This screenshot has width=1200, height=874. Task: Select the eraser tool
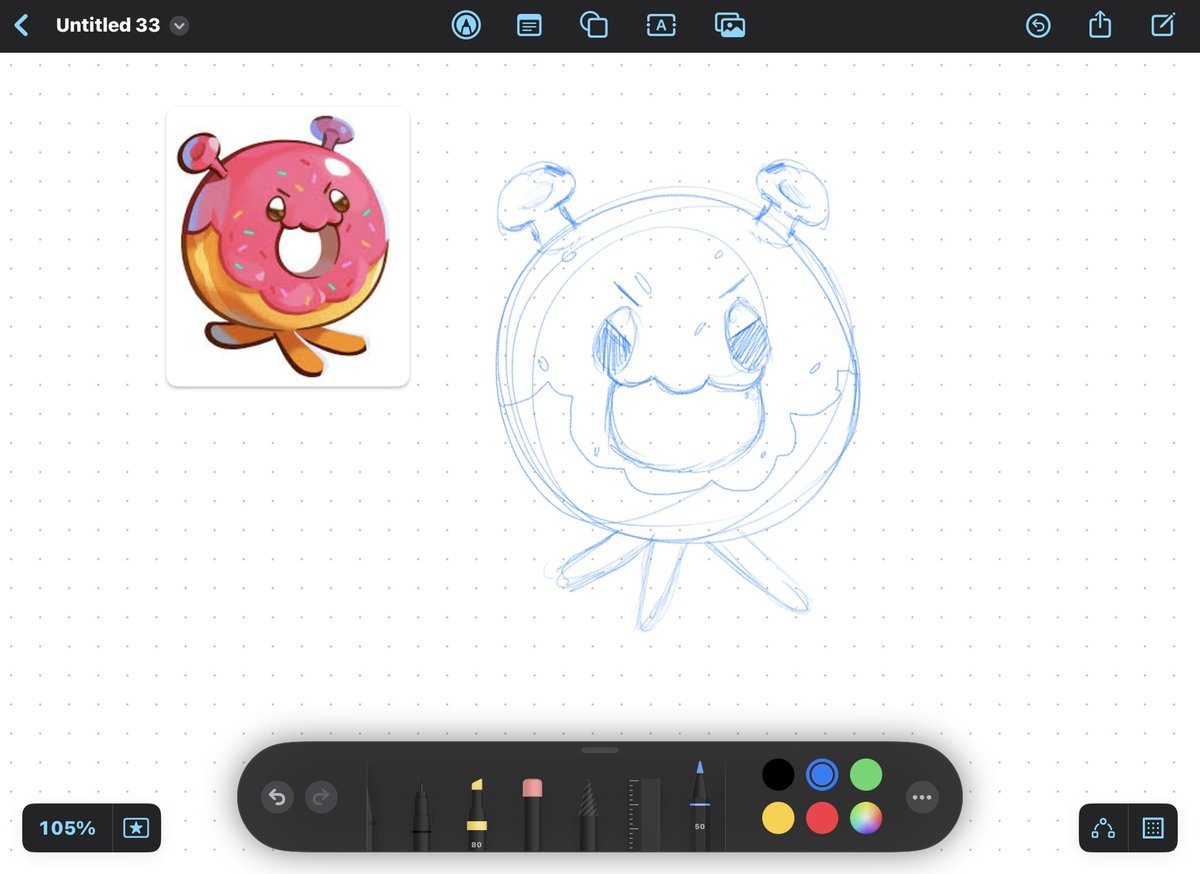point(531,814)
